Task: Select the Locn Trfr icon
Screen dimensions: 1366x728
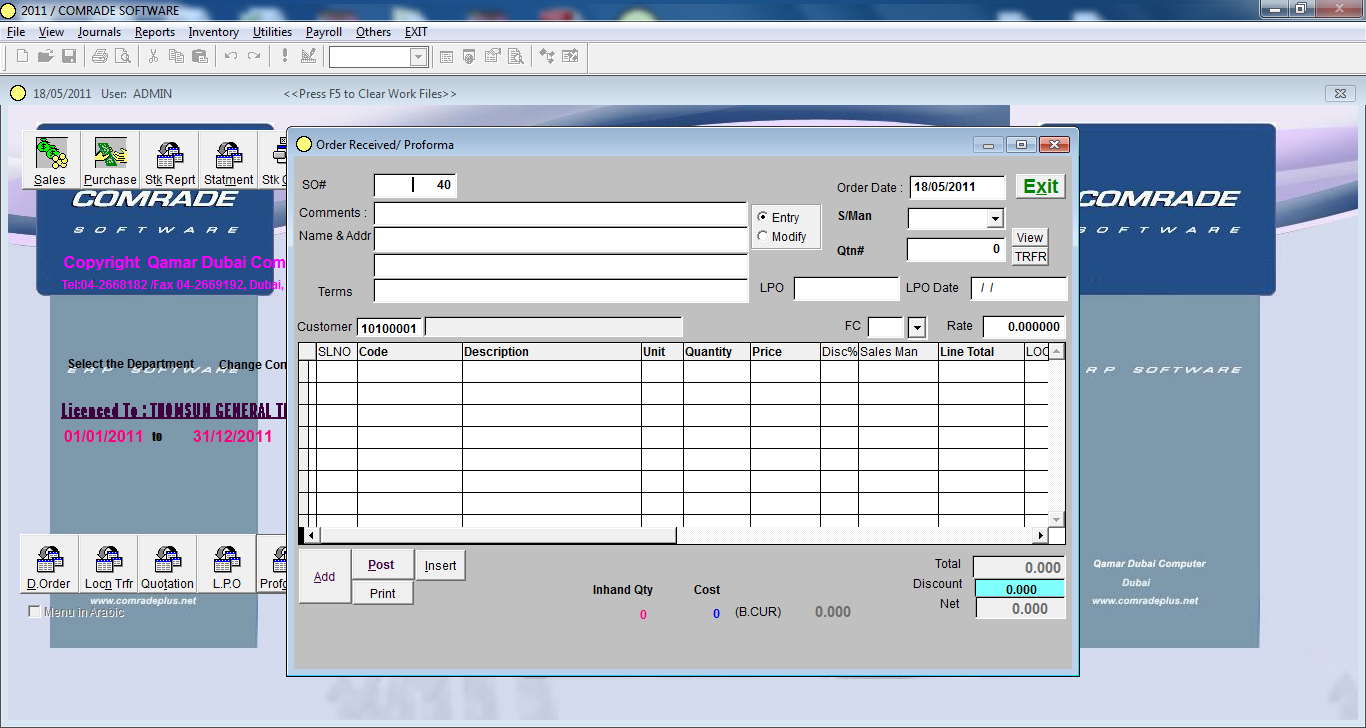Action: [x=107, y=563]
